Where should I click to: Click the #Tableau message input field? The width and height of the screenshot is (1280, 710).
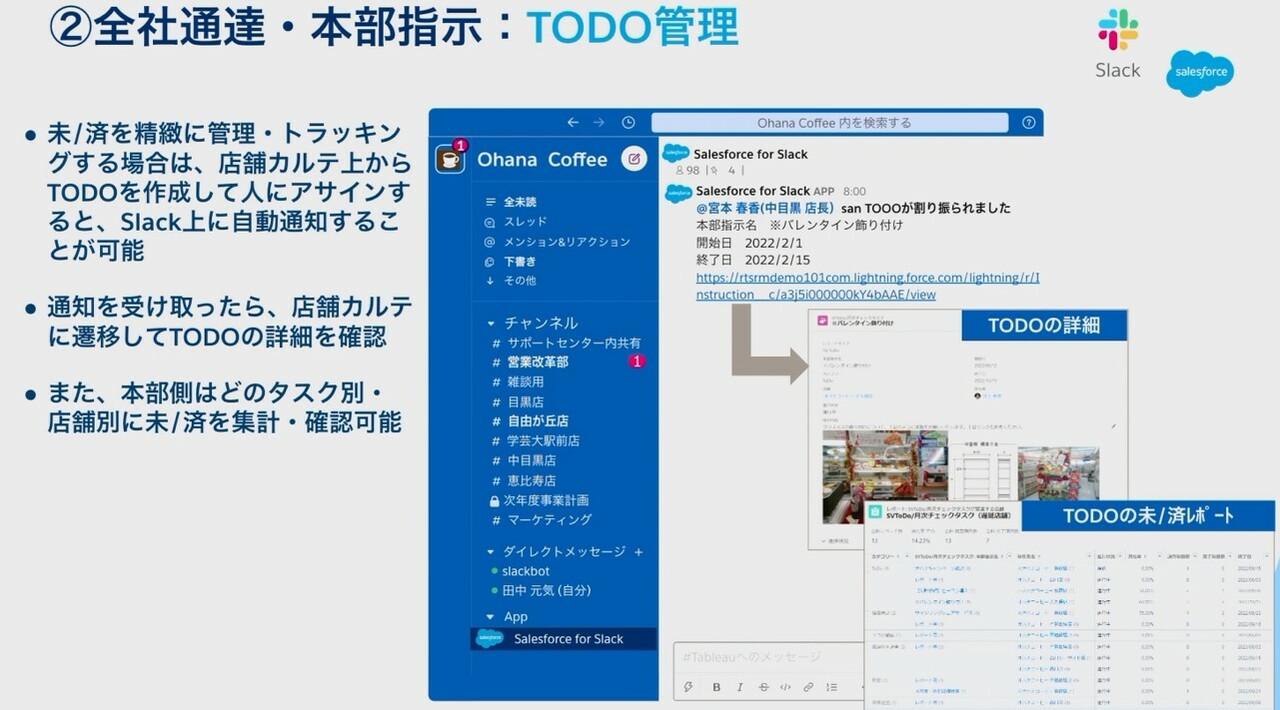coord(770,657)
